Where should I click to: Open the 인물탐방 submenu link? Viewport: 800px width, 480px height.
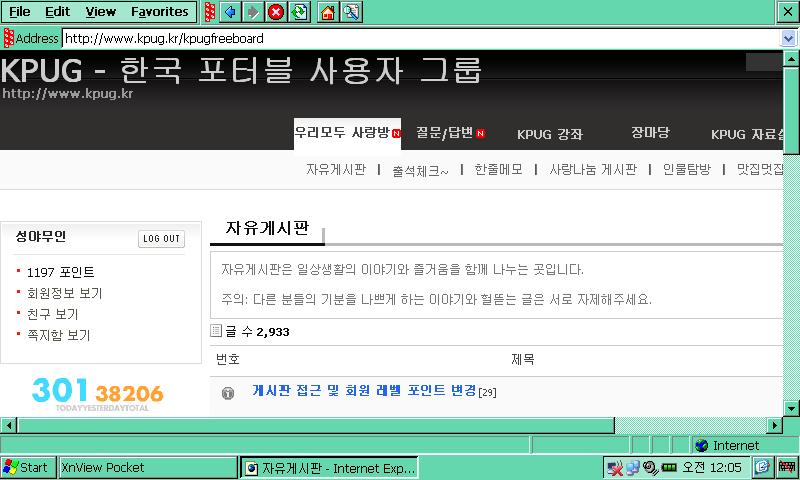pyautogui.click(x=686, y=169)
